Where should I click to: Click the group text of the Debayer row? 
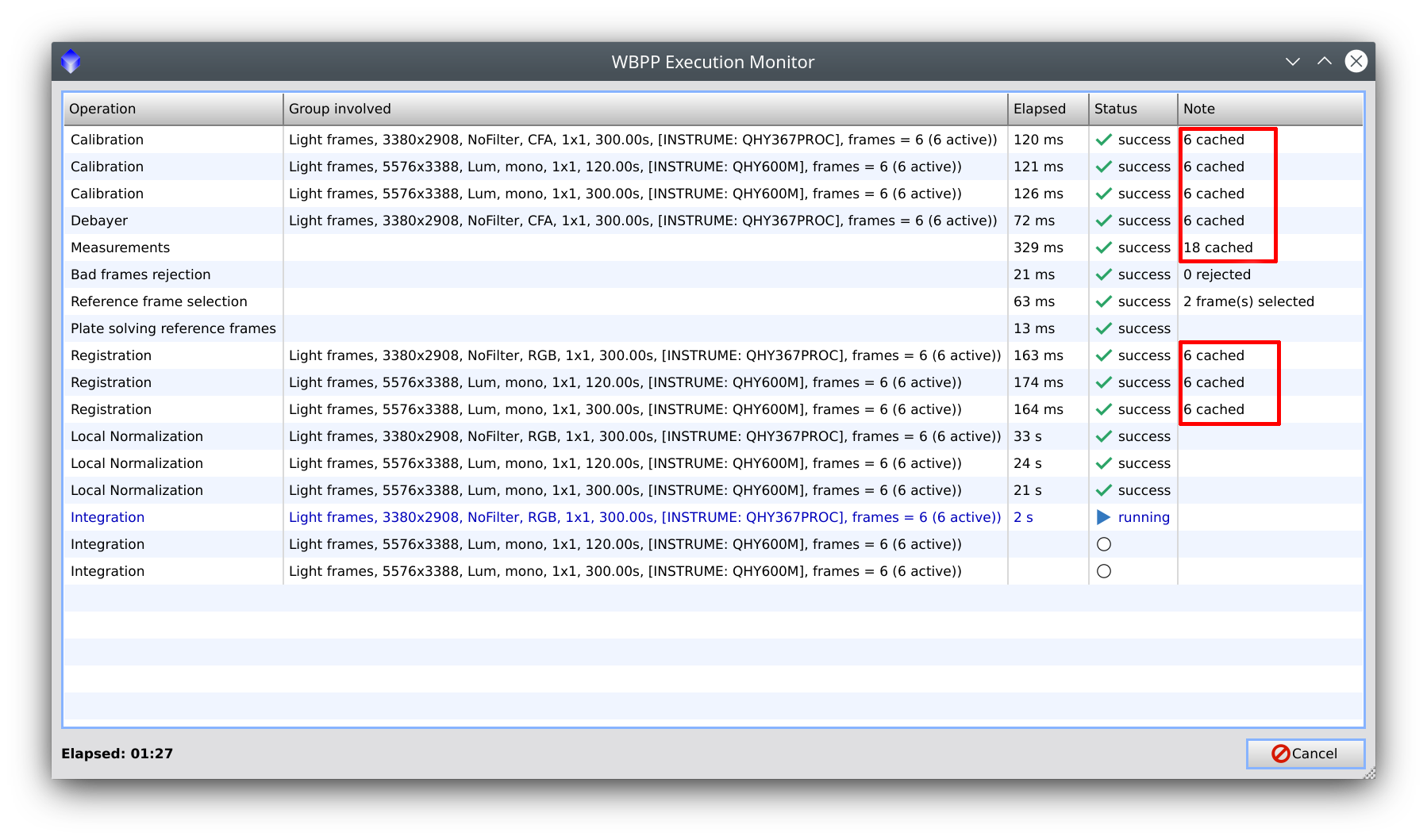(x=643, y=221)
